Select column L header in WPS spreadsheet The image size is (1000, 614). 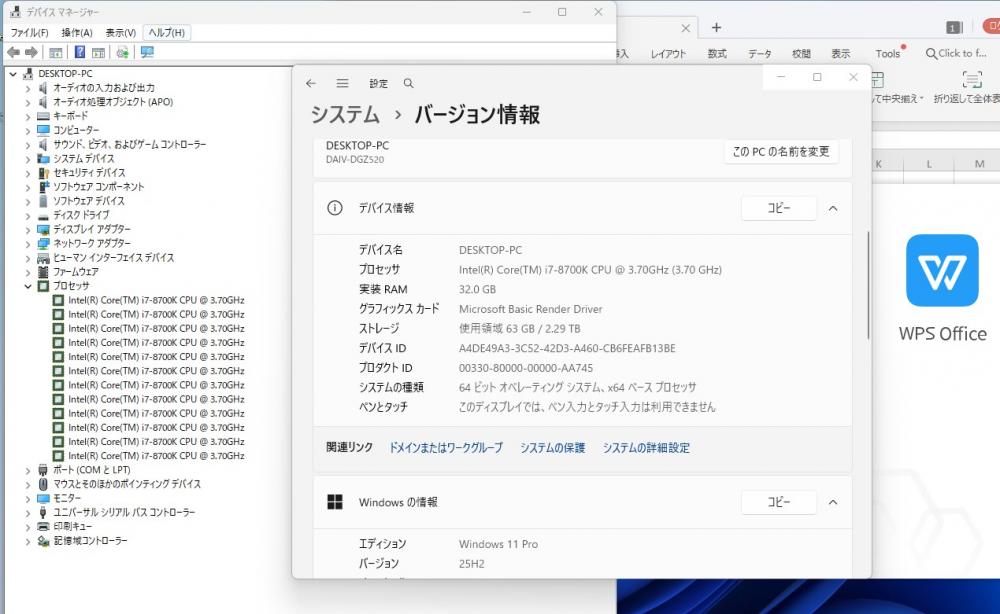pyautogui.click(x=929, y=164)
